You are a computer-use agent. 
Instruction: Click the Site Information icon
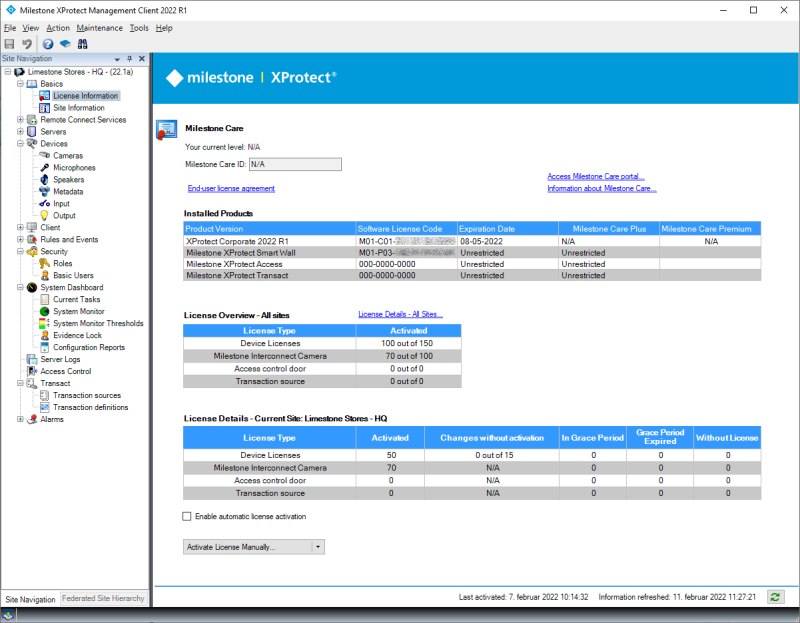tap(44, 108)
